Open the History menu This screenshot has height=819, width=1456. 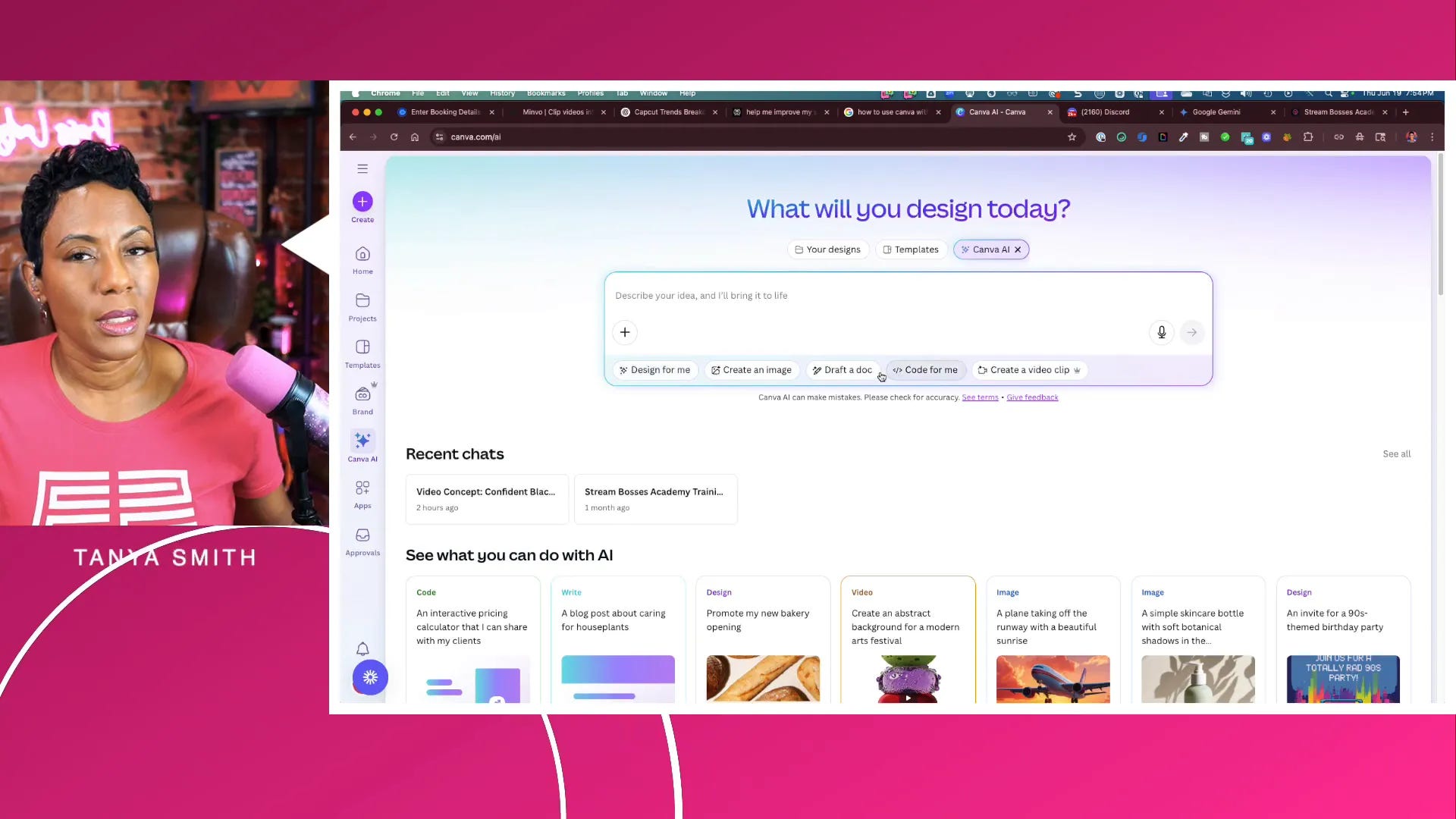tap(502, 93)
